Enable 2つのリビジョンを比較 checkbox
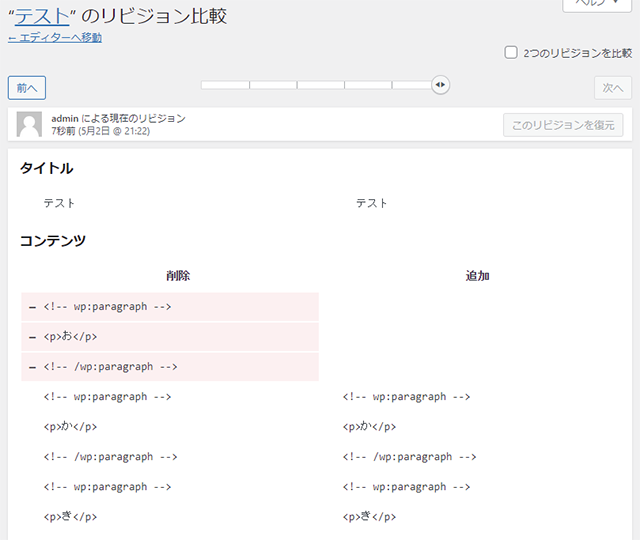Viewport: 640px width, 540px height. 511,53
